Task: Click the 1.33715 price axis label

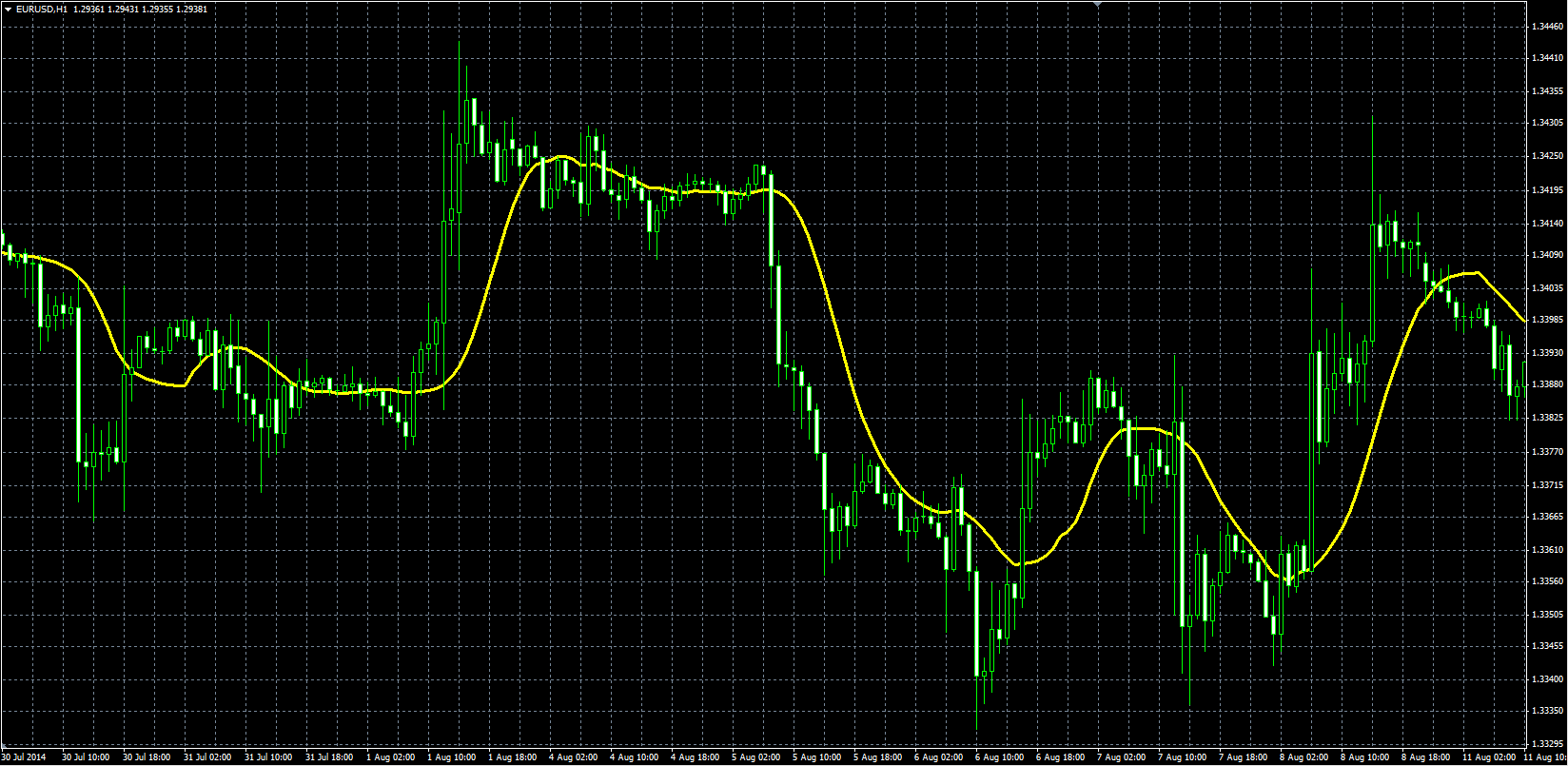Action: [x=1548, y=485]
